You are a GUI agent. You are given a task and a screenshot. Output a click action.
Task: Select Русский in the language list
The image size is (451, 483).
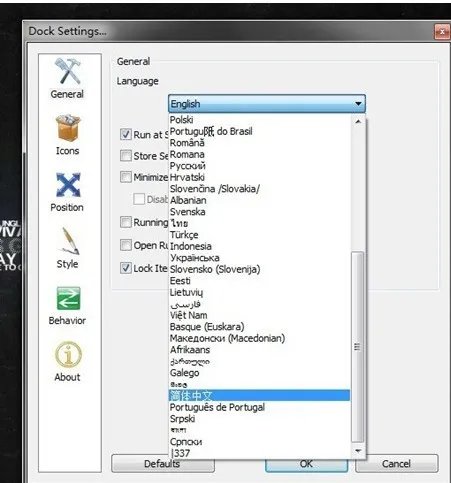(259, 166)
